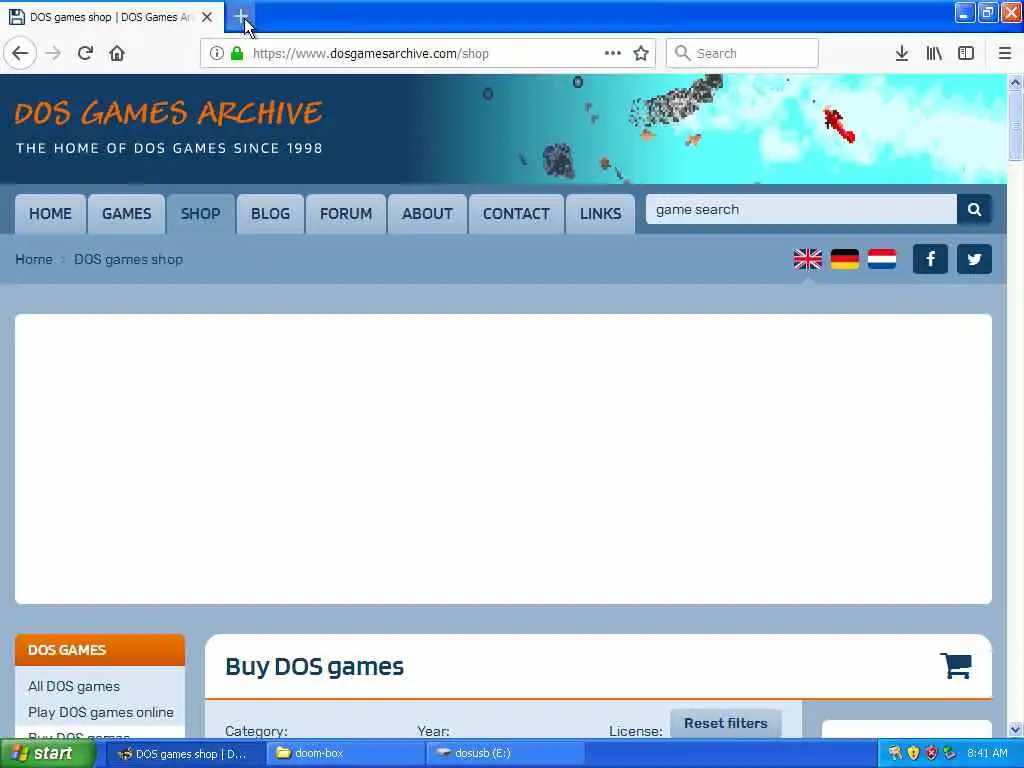Screen dimensions: 1024x768
Task: Toggle the sidebar view icon
Action: pos(966,53)
